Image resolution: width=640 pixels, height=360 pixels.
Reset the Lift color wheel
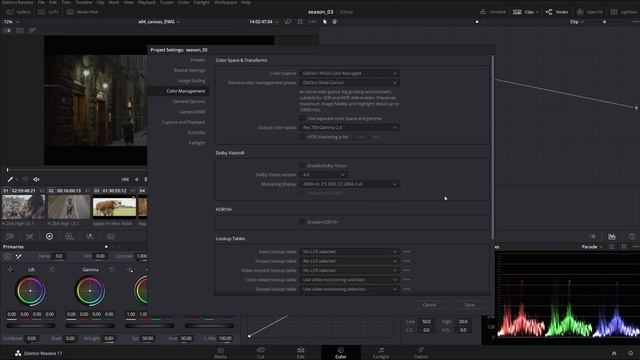point(52,269)
